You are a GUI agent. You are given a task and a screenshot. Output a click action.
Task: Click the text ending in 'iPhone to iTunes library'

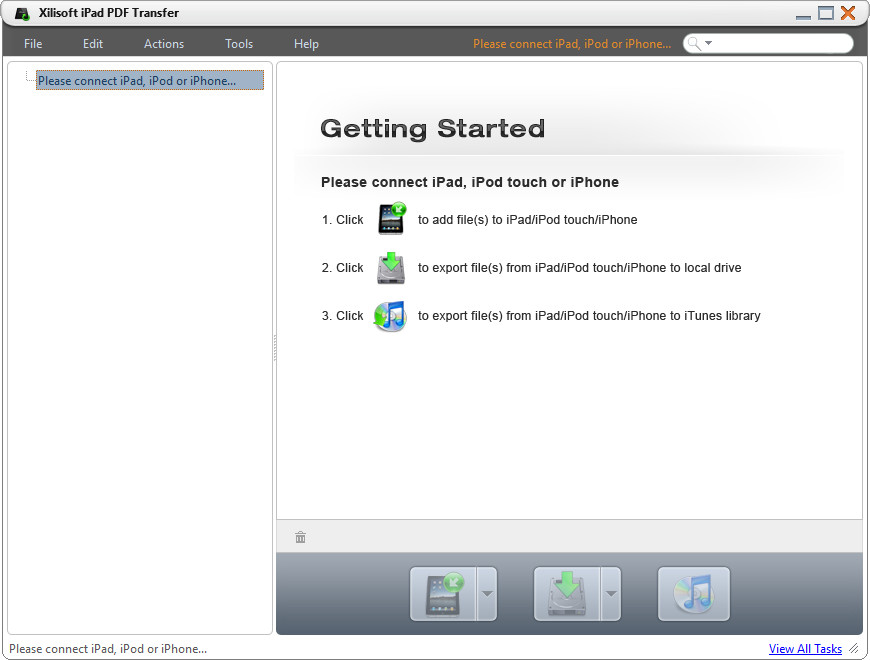click(589, 316)
